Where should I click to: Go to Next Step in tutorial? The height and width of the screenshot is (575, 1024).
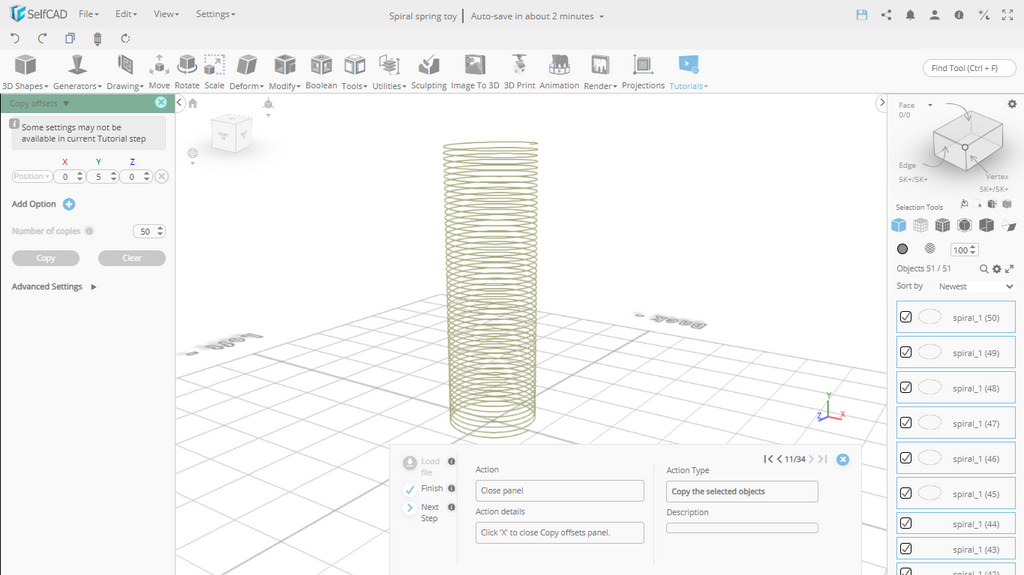(410, 508)
